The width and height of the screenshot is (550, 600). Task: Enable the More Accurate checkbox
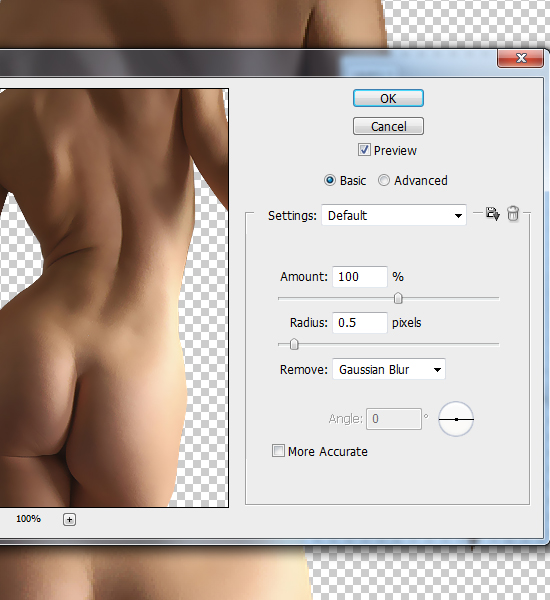[278, 451]
